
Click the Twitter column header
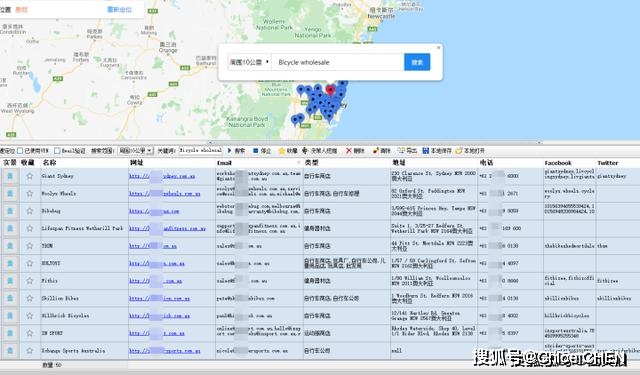click(608, 163)
